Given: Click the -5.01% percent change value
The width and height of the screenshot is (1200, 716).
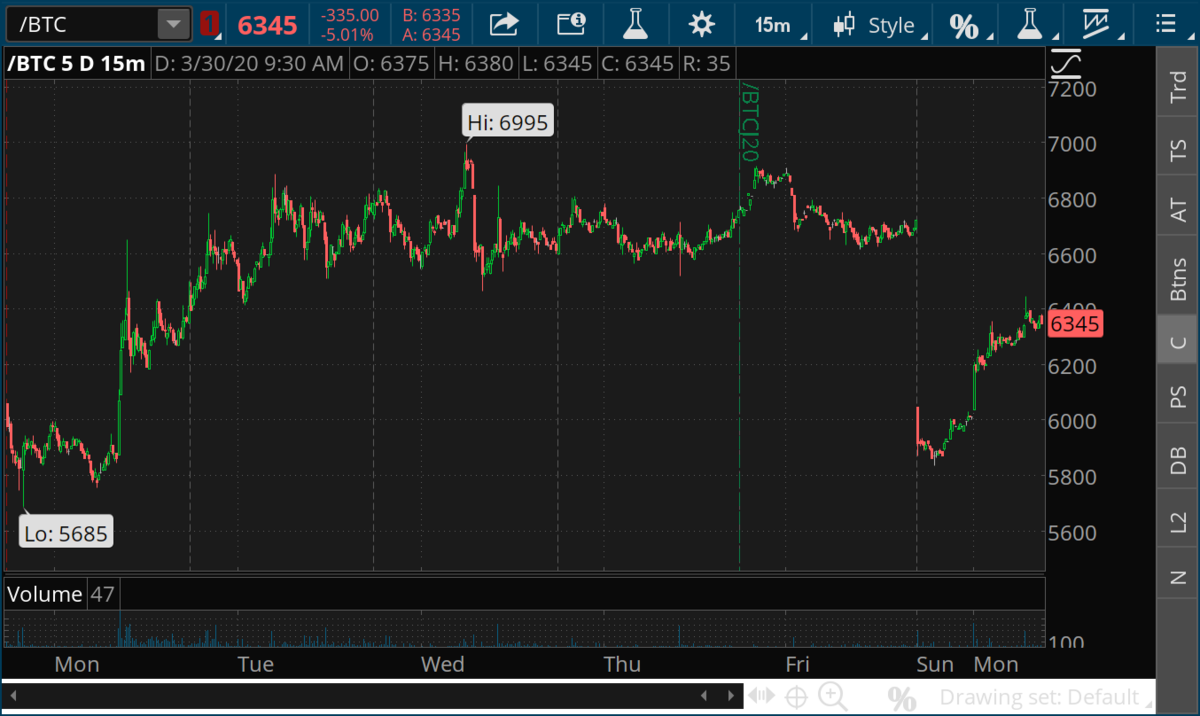Looking at the screenshot, I should pos(348,35).
